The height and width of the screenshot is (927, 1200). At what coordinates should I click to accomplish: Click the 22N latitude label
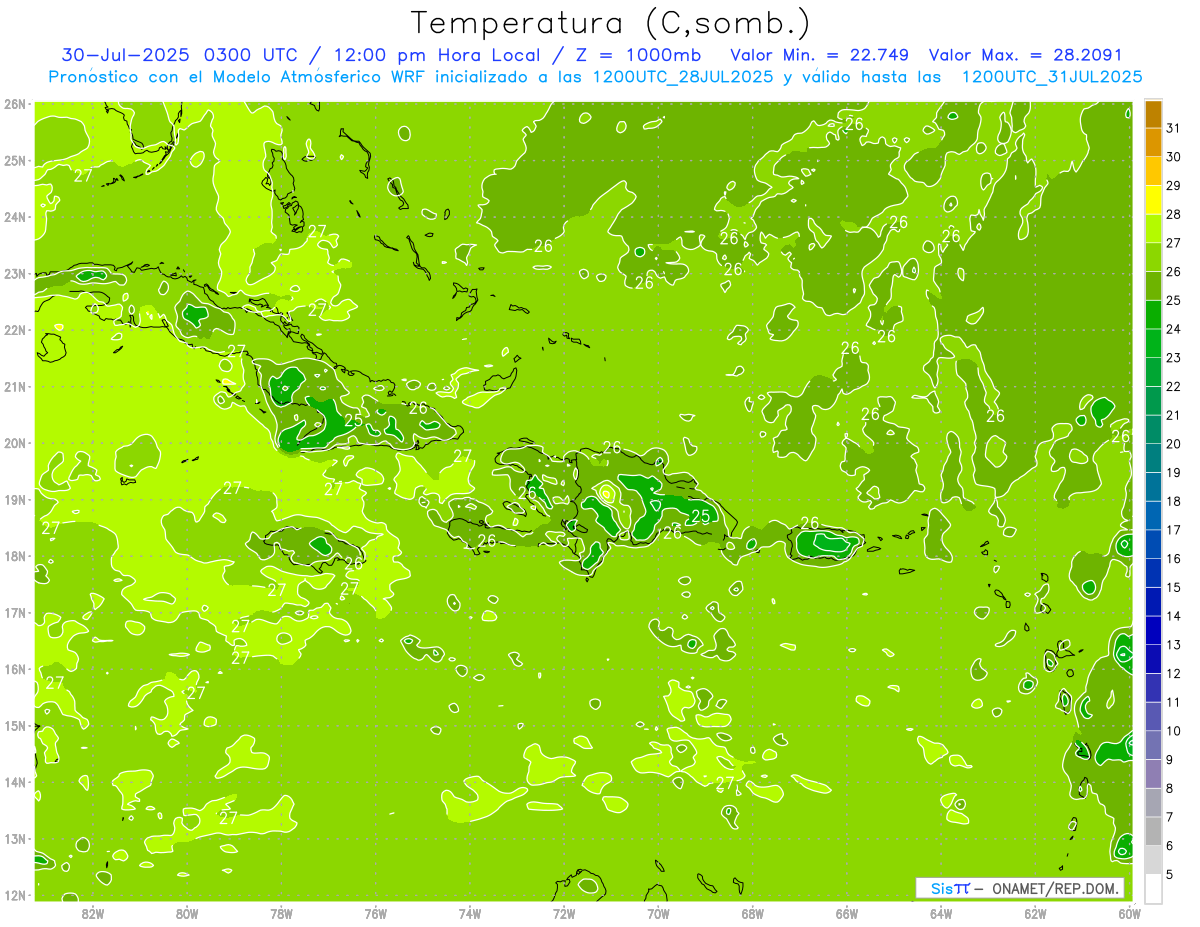(14, 330)
